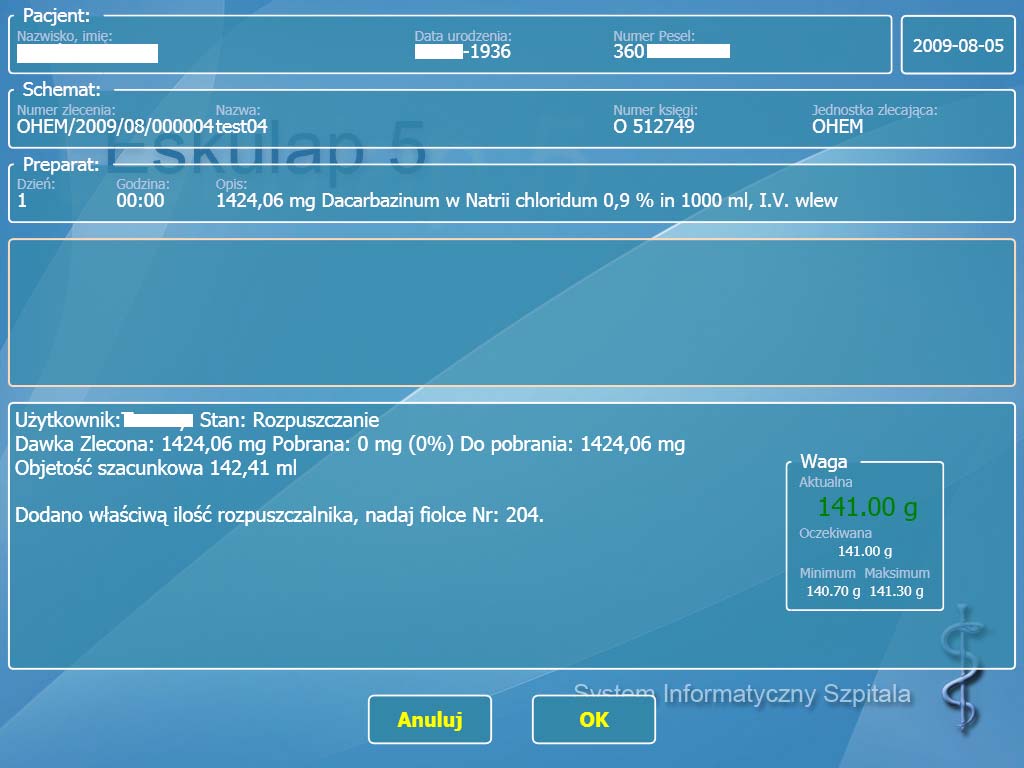Select book number O 512749
1024x768 pixels.
click(x=654, y=127)
